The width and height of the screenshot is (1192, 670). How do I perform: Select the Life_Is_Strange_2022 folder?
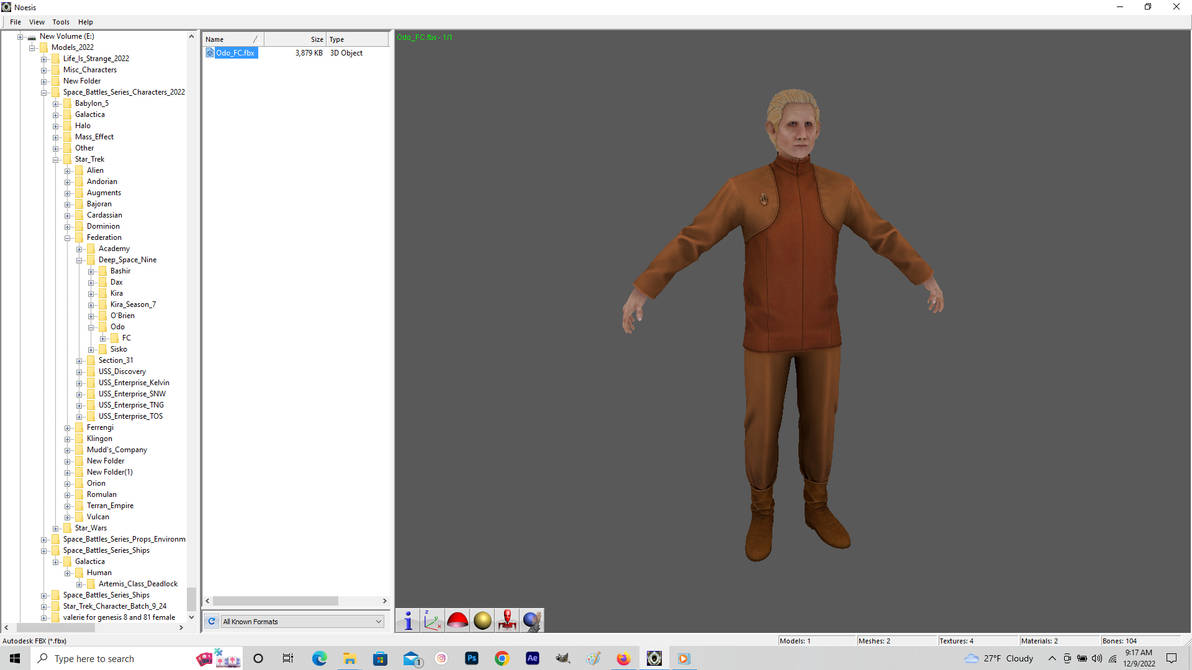[x=96, y=59]
